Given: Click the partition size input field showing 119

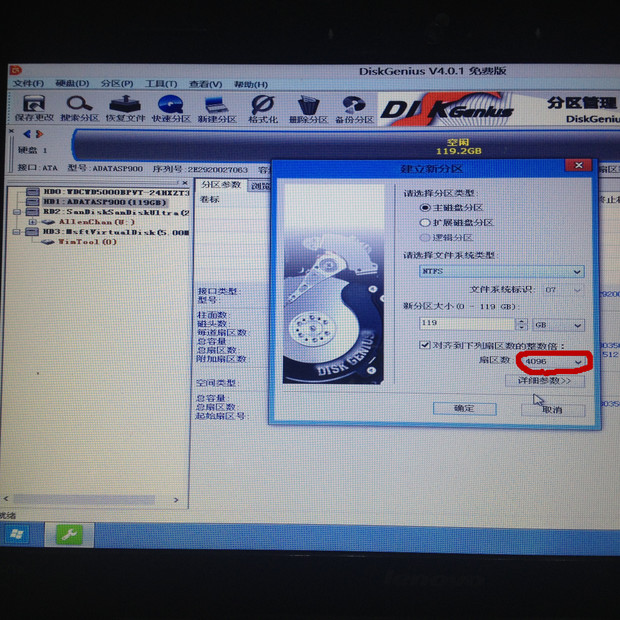Looking at the screenshot, I should (467, 323).
